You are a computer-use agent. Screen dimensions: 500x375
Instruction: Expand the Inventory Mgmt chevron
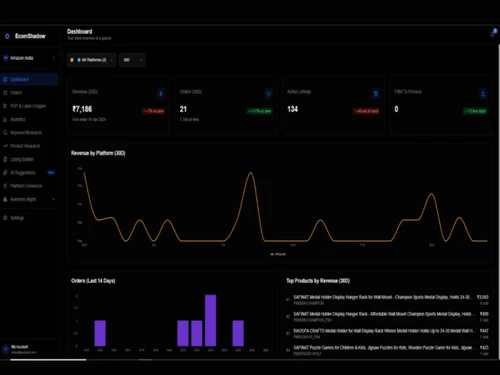click(x=54, y=199)
